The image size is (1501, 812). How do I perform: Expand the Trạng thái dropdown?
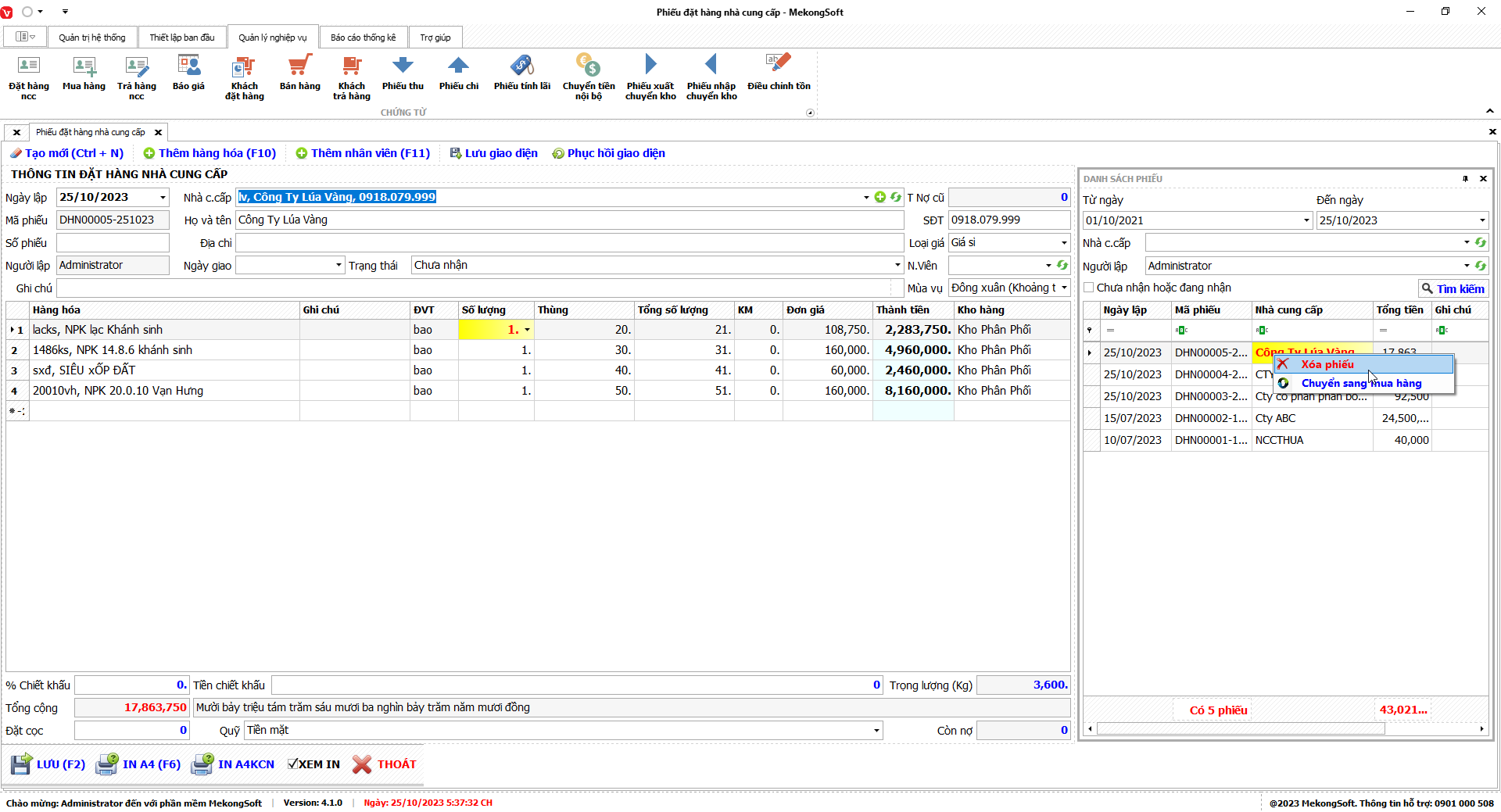[897, 266]
